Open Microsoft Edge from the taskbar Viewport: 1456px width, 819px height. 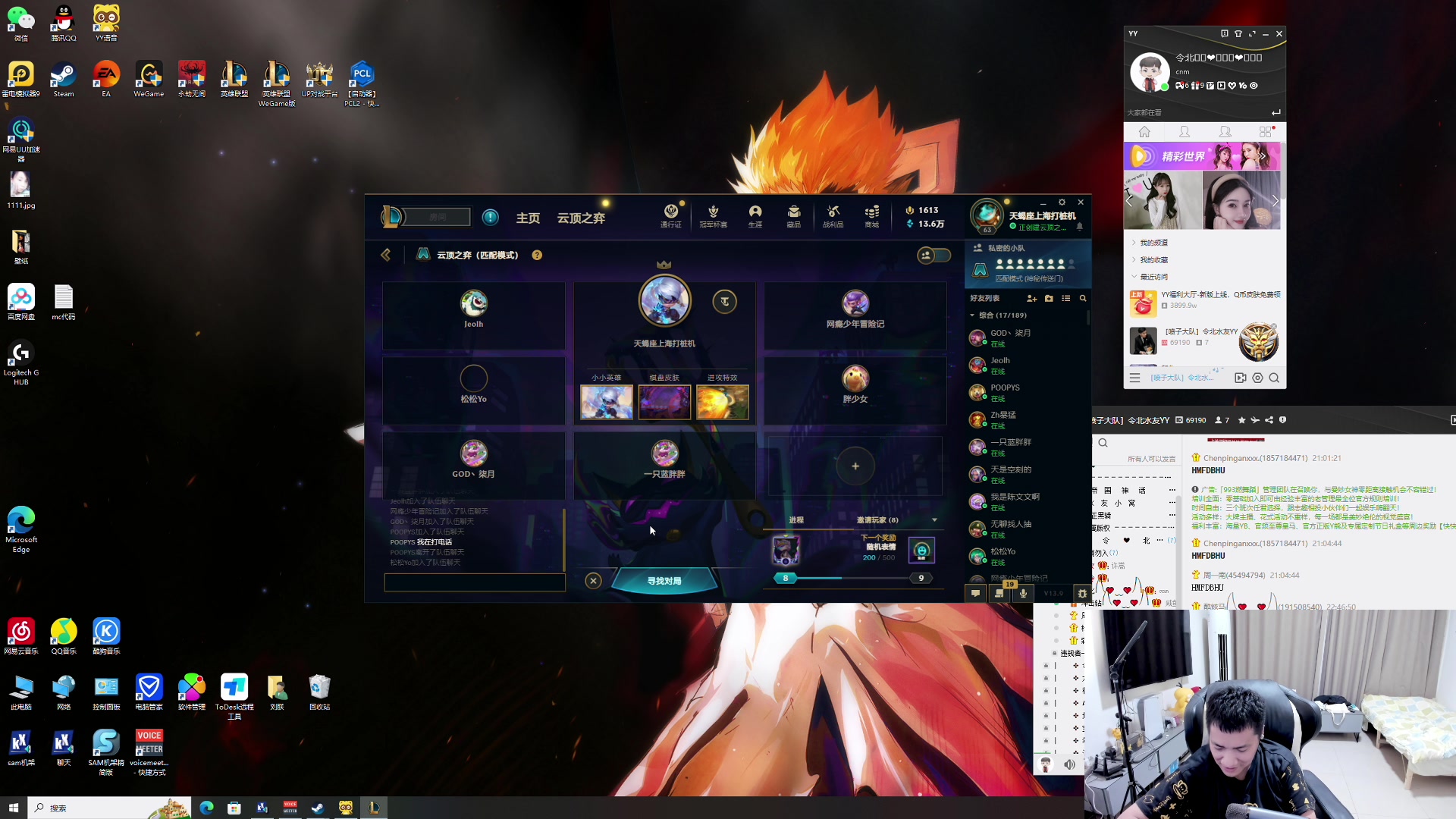(206, 808)
